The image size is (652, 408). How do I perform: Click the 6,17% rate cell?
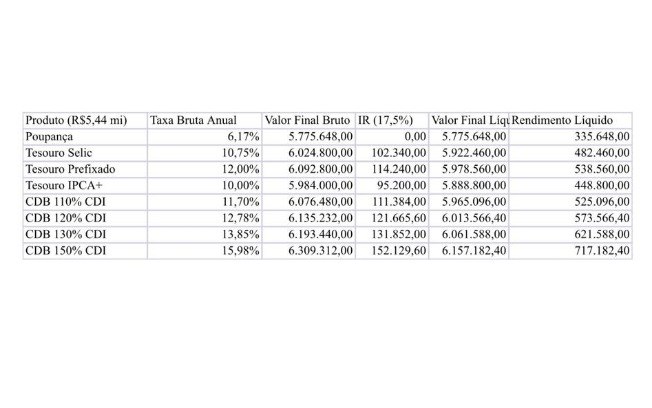(x=205, y=137)
